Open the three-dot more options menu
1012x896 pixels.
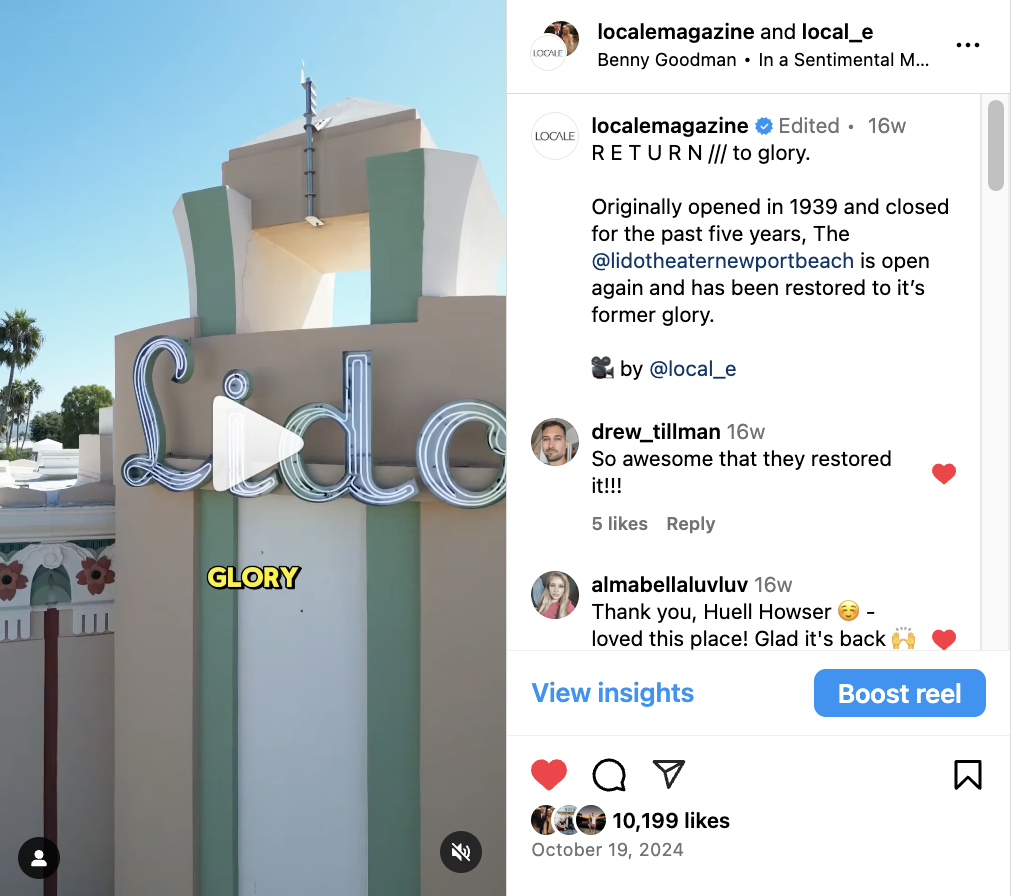pyautogui.click(x=967, y=45)
